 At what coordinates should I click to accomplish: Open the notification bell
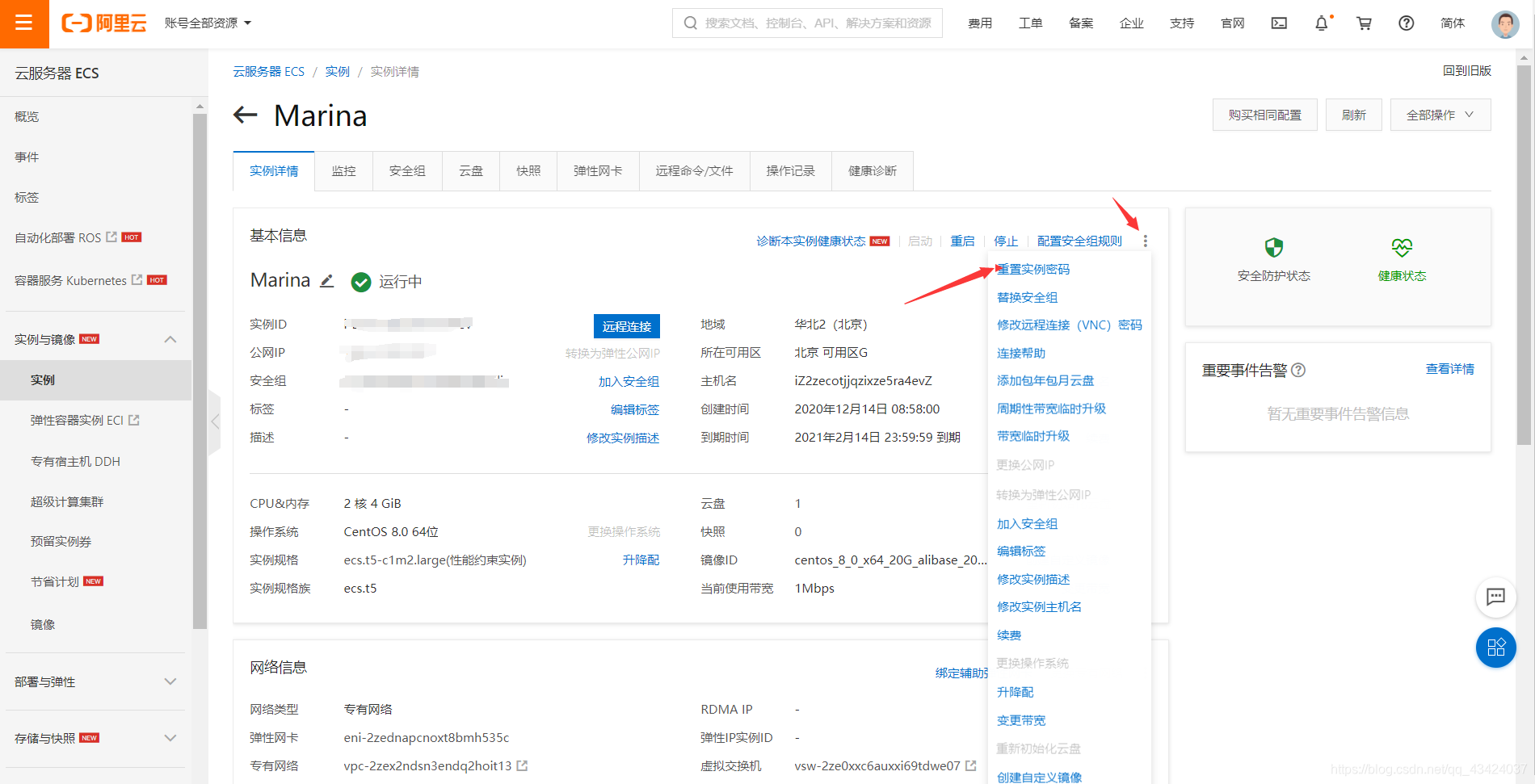click(x=1322, y=23)
